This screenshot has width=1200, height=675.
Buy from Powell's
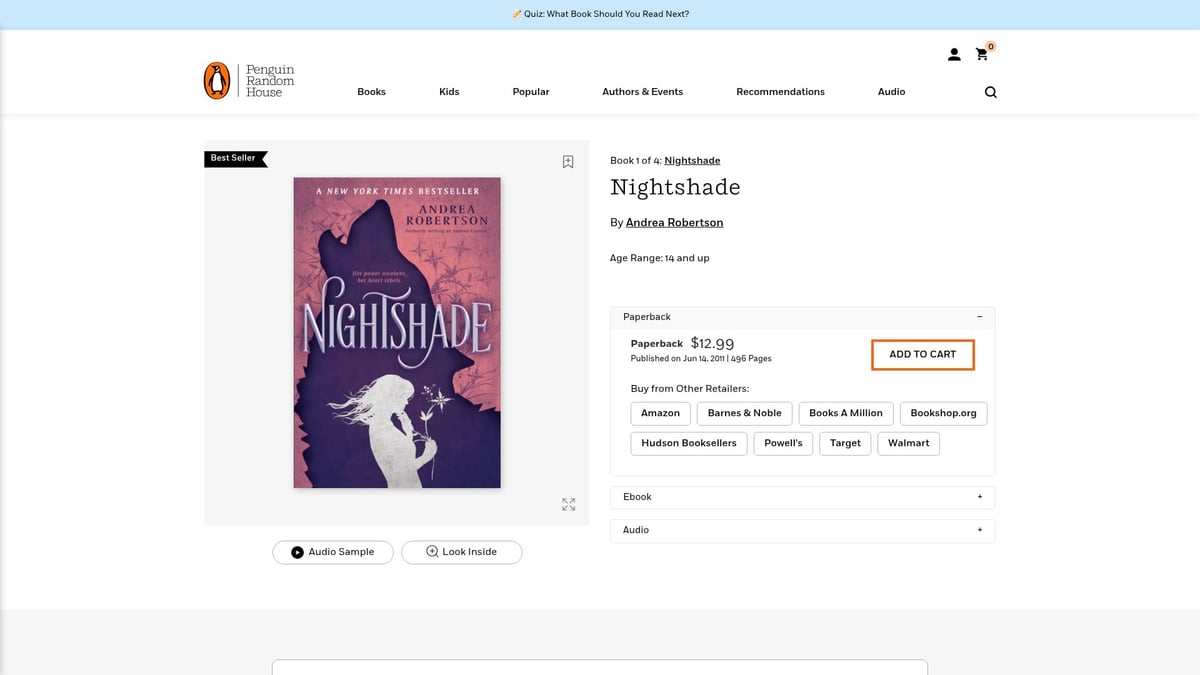(x=783, y=443)
